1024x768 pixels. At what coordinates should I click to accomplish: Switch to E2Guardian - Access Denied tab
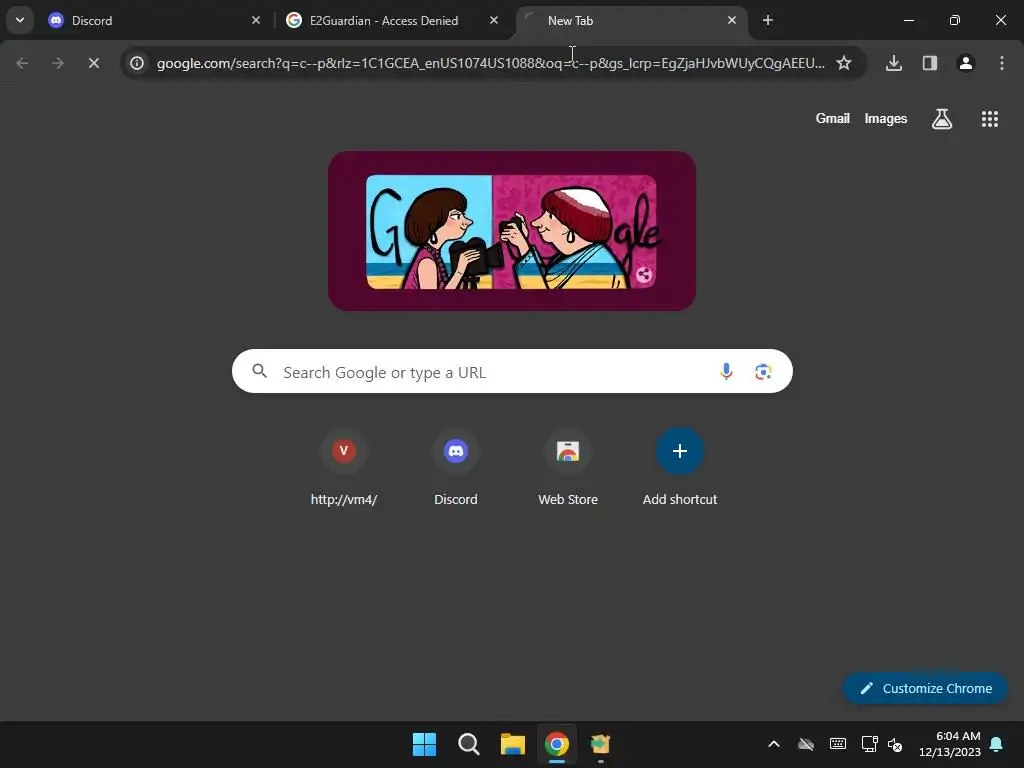(393, 20)
